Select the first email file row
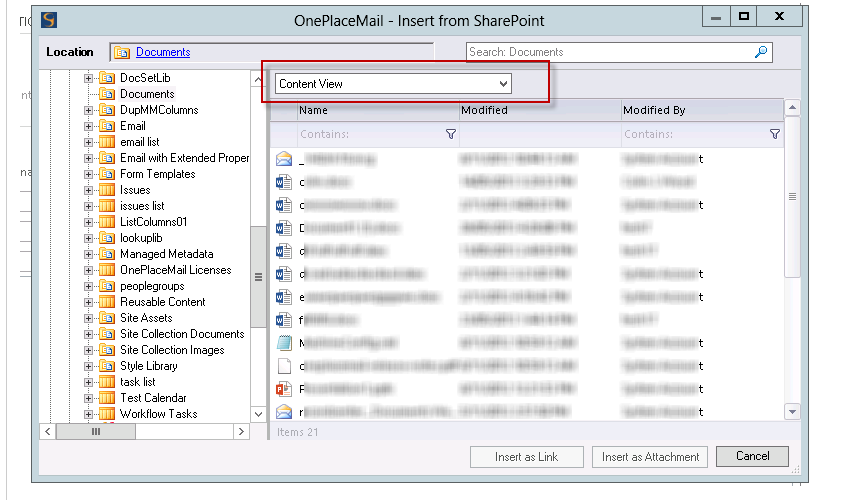Image resolution: width=850 pixels, height=500 pixels. pyautogui.click(x=527, y=159)
